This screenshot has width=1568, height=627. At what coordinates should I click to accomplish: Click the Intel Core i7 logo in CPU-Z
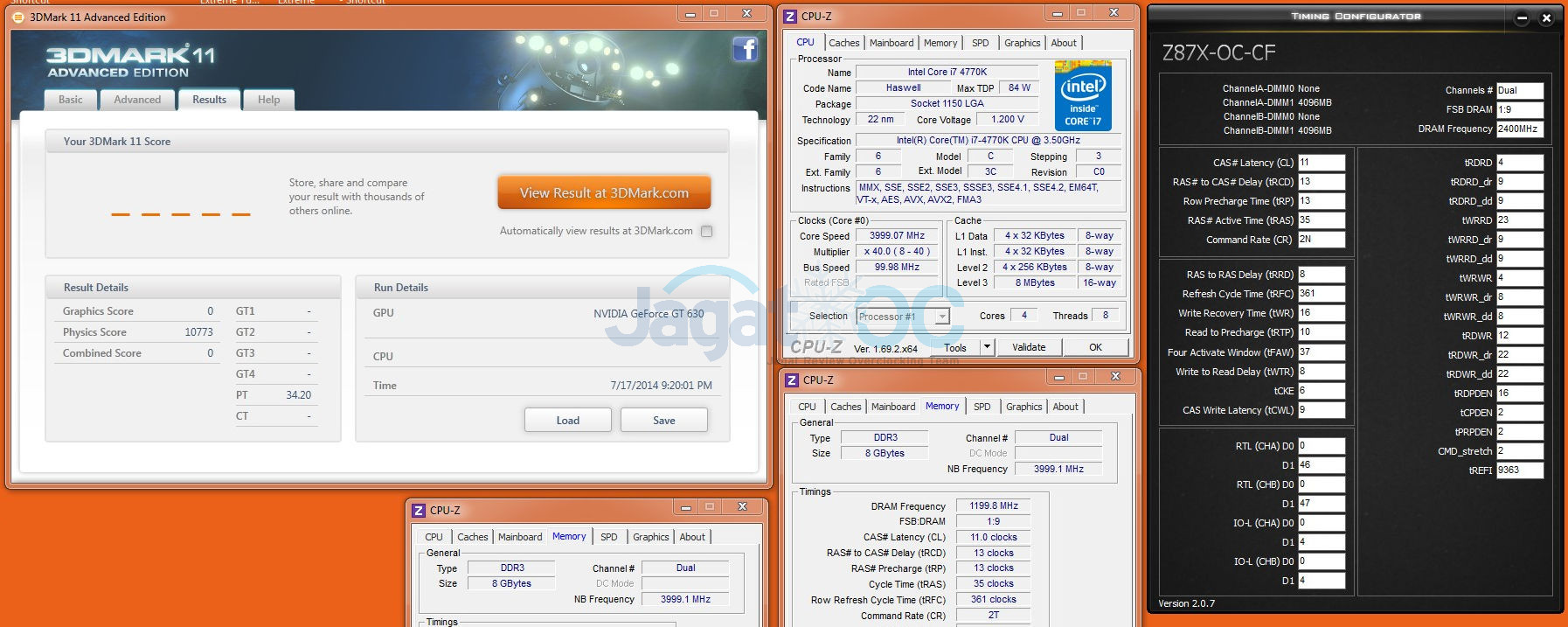pyautogui.click(x=1082, y=95)
